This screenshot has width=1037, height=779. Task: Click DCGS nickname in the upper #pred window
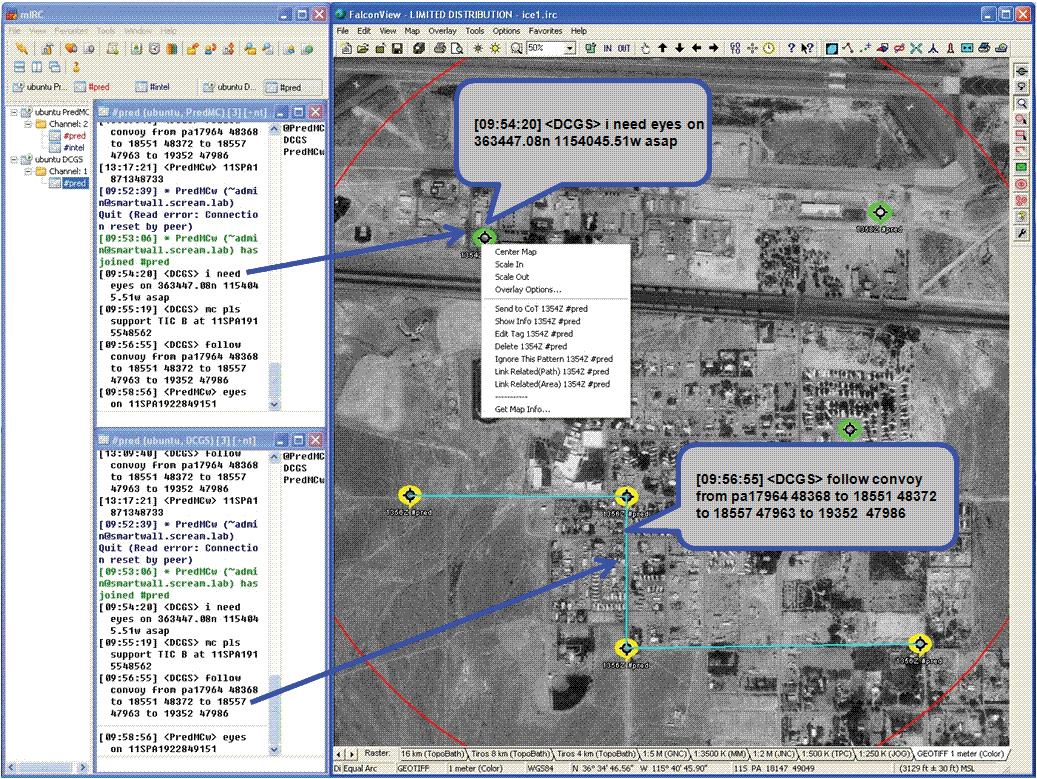[295, 140]
